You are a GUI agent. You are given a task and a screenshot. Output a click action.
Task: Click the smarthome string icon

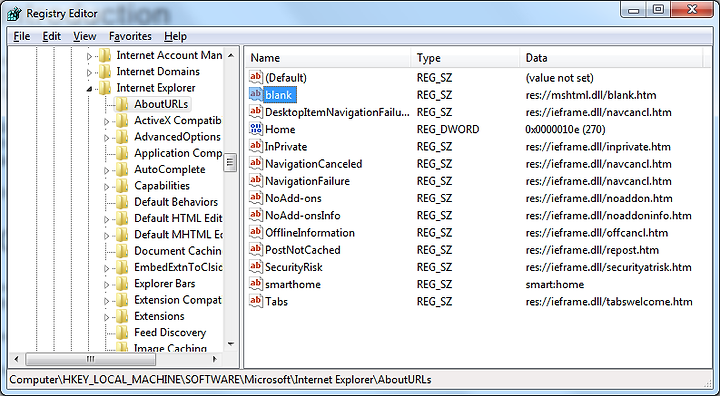(255, 284)
